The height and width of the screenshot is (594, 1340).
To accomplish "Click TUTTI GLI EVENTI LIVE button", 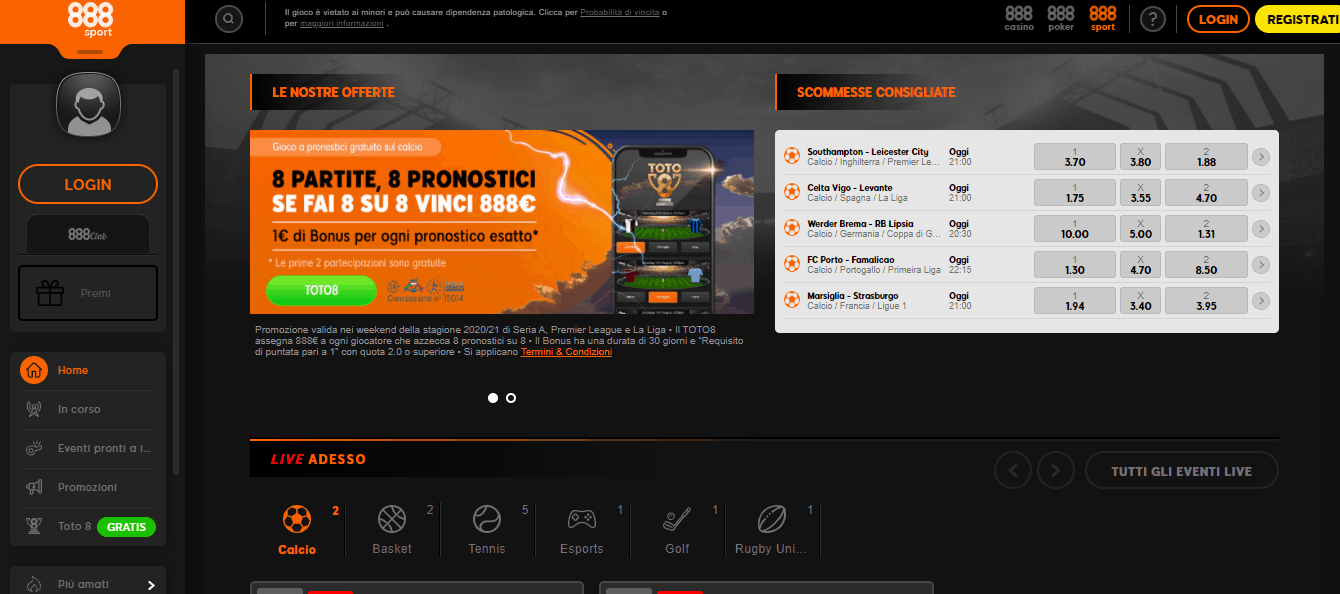I will (1181, 470).
